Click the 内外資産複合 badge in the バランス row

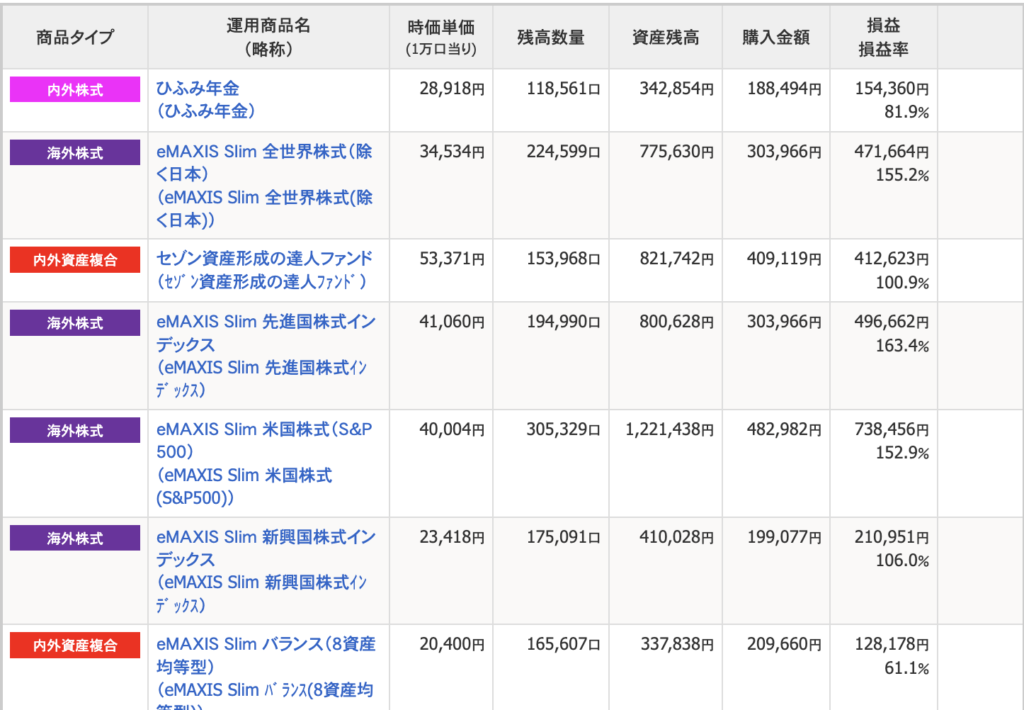coord(75,645)
